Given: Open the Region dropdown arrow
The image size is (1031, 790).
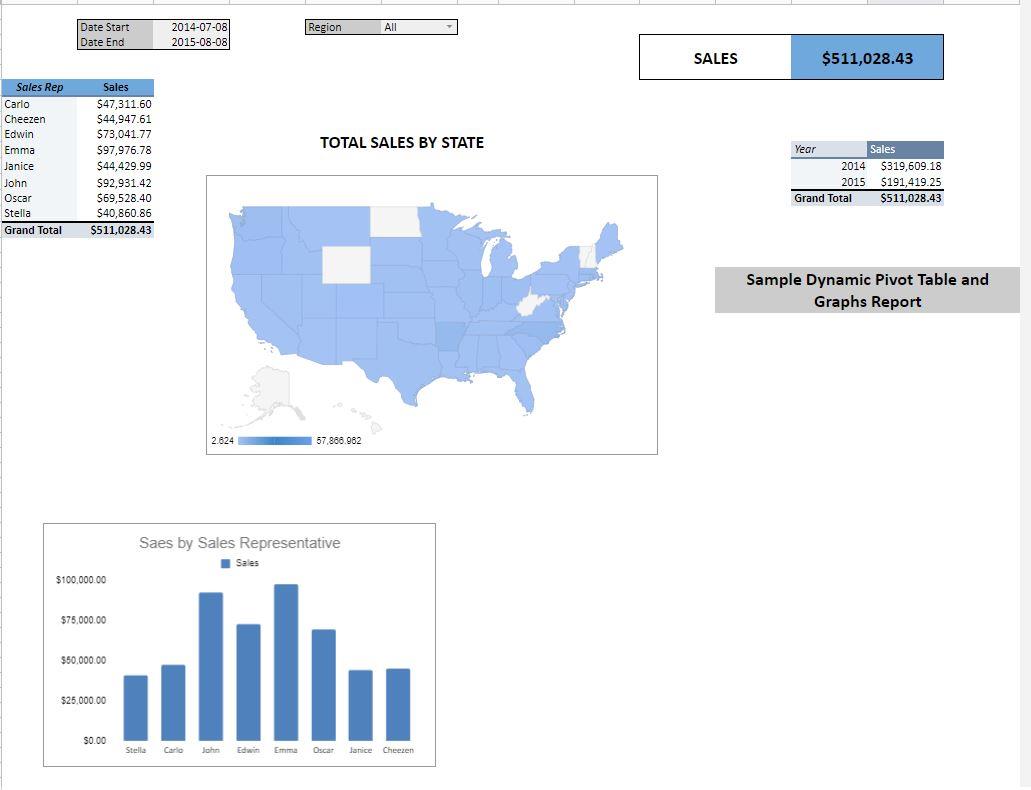Looking at the screenshot, I should point(449,27).
